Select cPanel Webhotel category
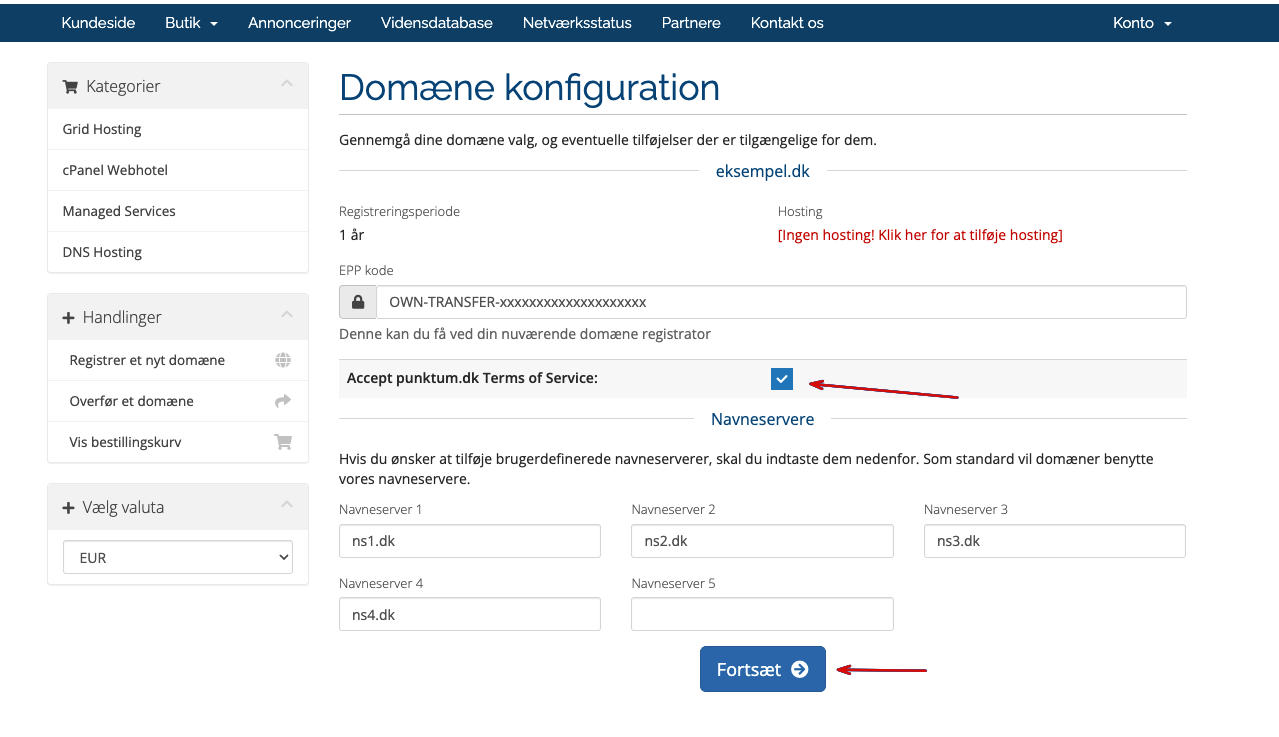Screen dimensions: 1279x737 115,170
